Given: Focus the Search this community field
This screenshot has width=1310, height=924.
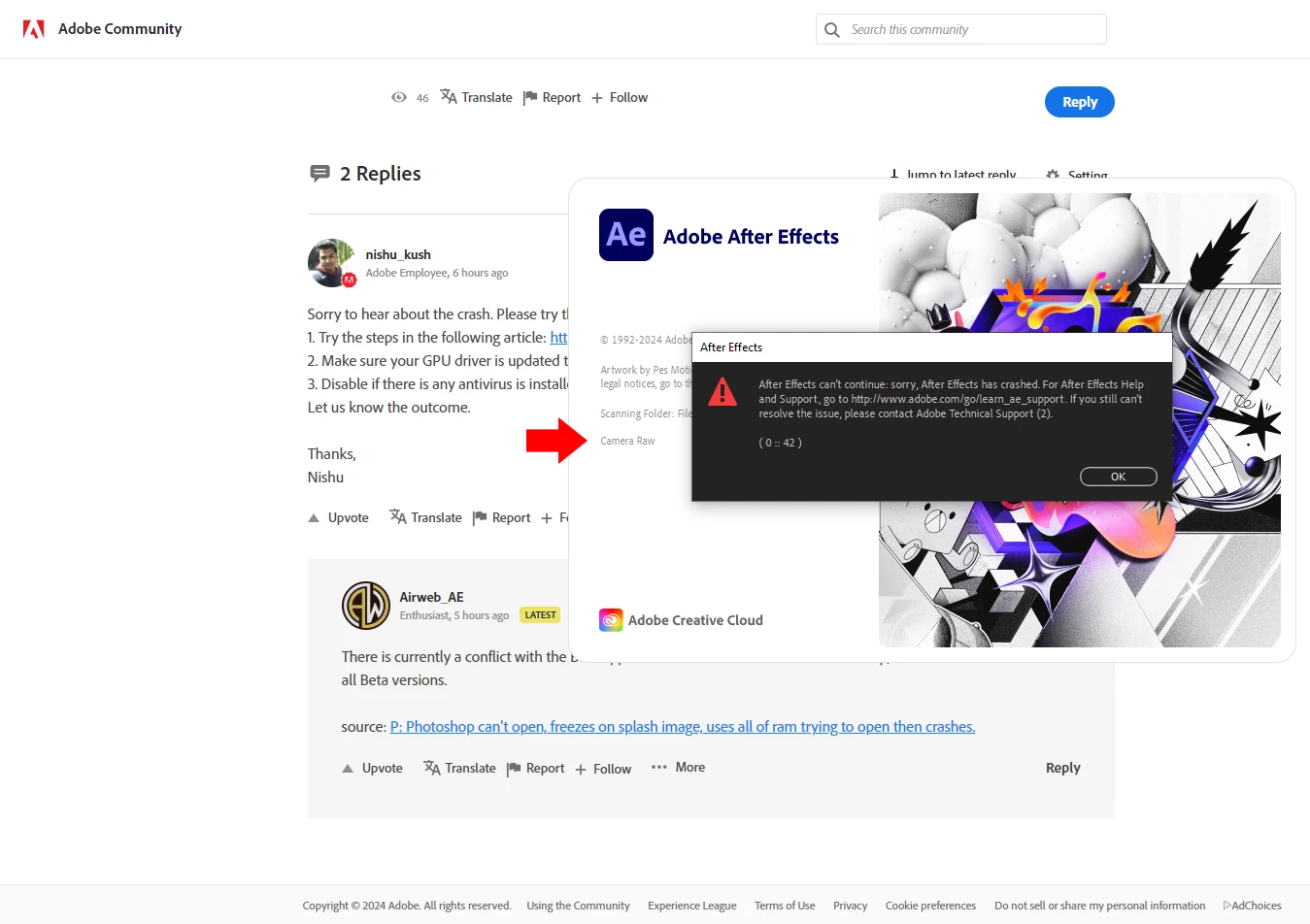Looking at the screenshot, I should (961, 29).
